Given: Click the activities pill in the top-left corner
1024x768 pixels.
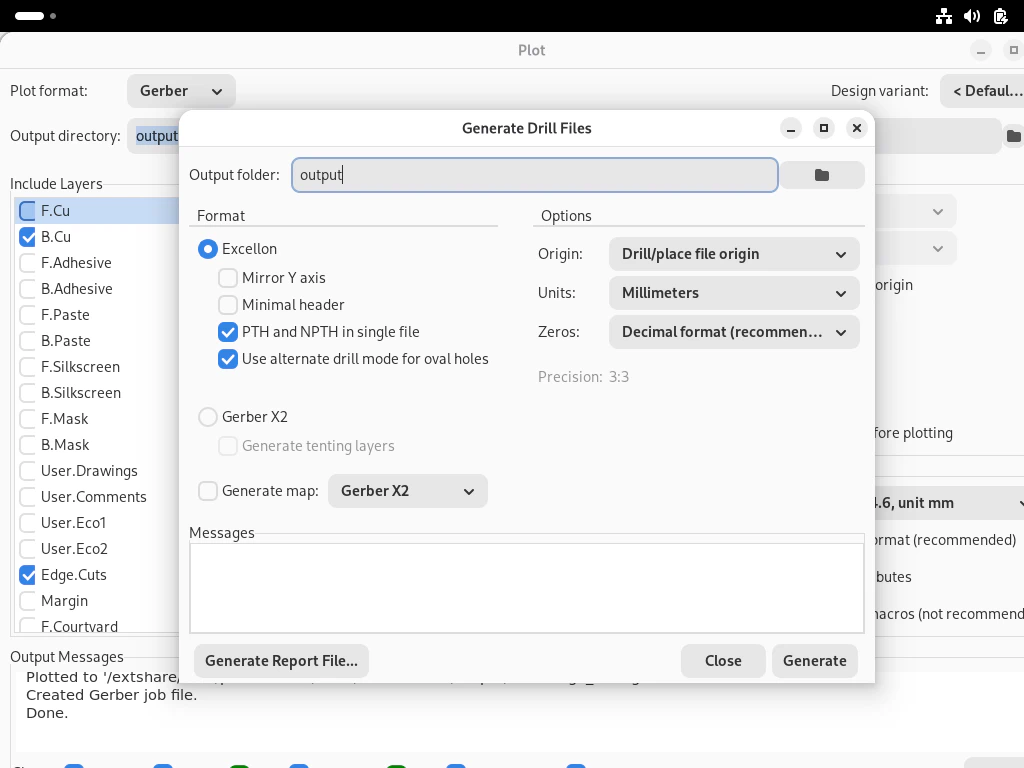Looking at the screenshot, I should 29,16.
